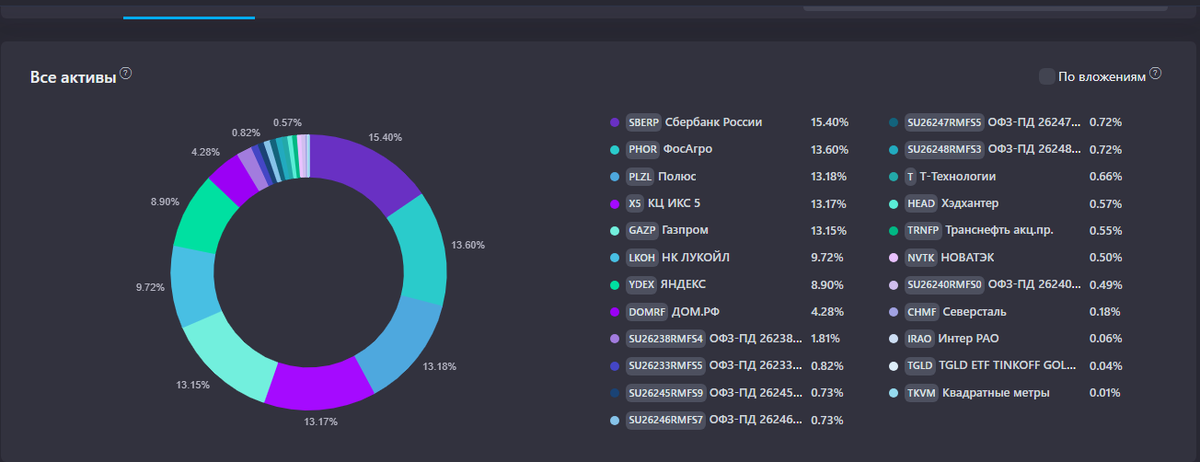Click the Газпром asset name
1200x462 pixels.
point(685,230)
